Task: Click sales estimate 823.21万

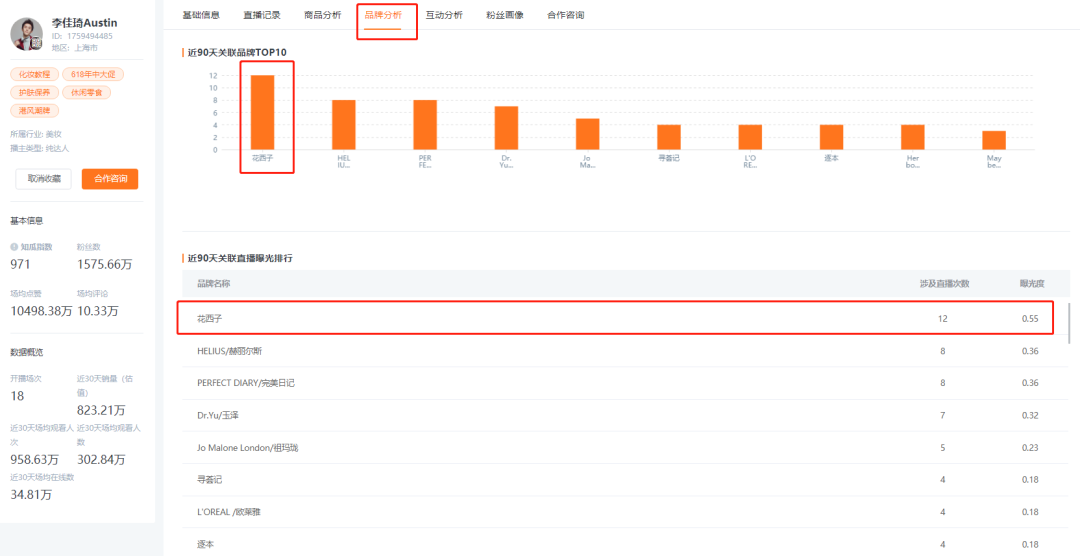Action: (101, 411)
